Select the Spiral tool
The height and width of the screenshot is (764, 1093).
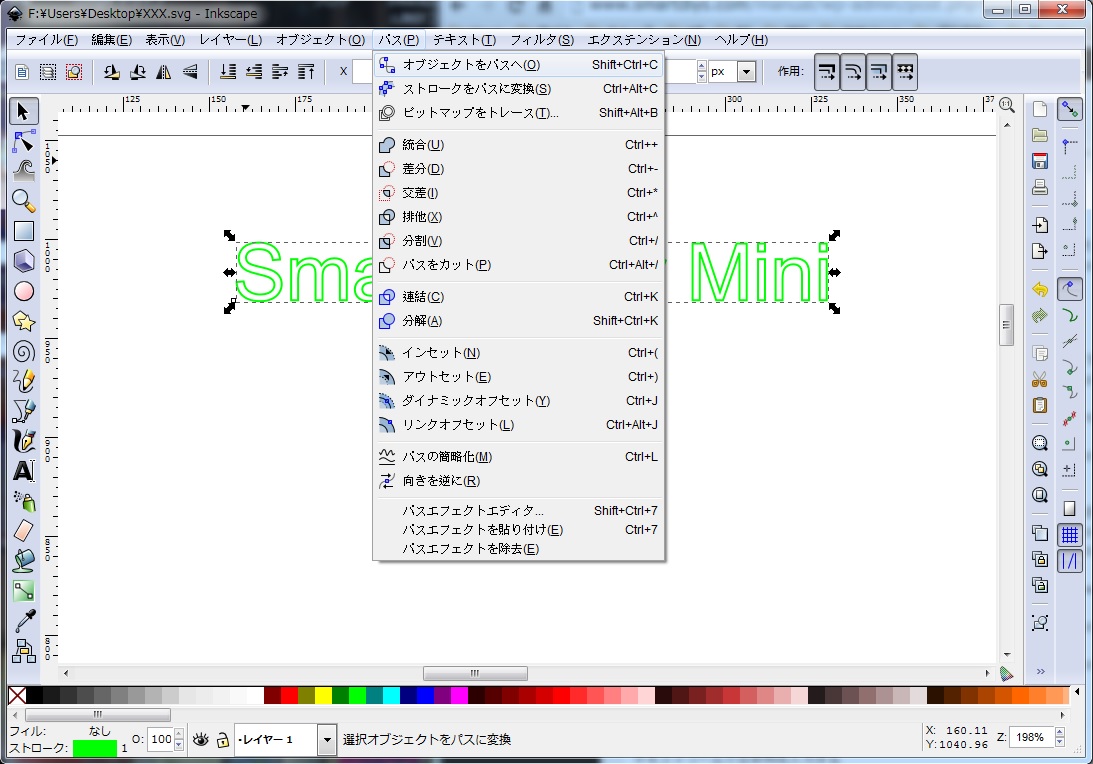pyautogui.click(x=24, y=351)
